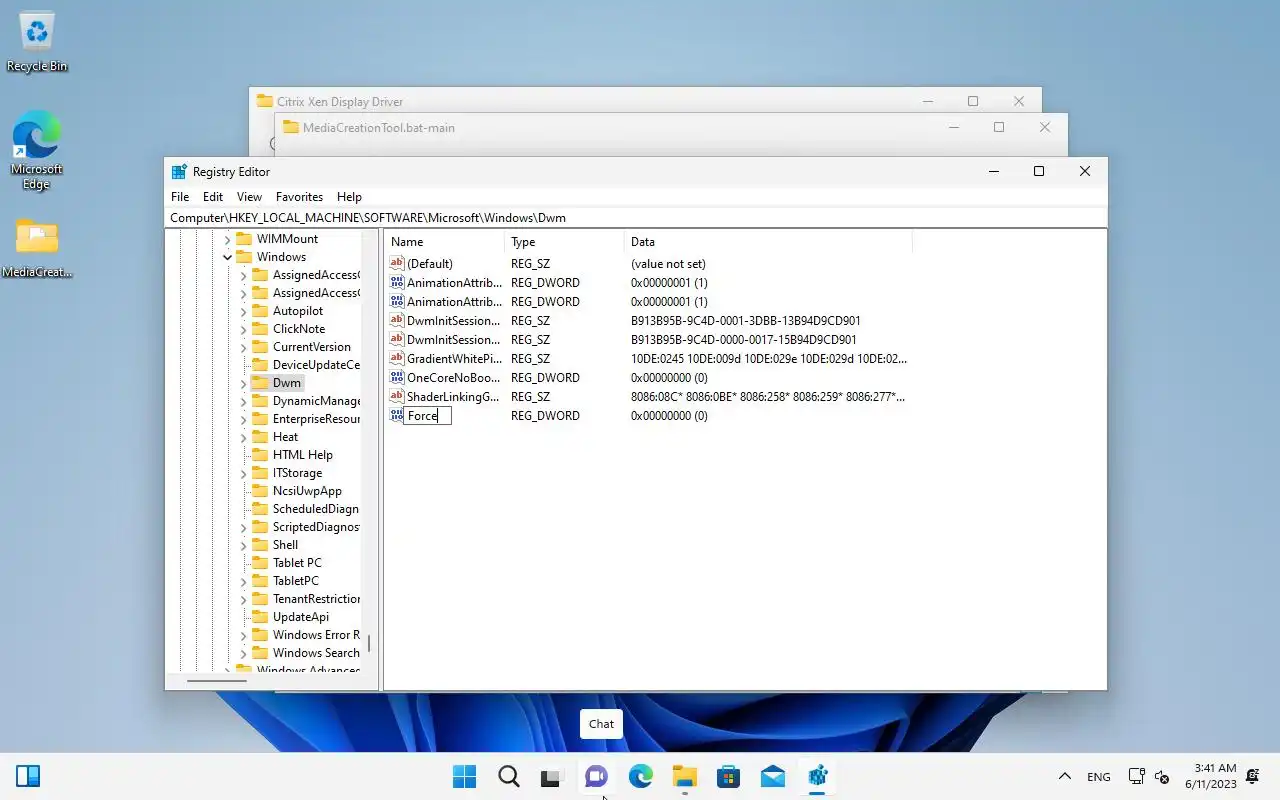Maximize the MediaCreationTool.bat-main window
The width and height of the screenshot is (1280, 800).
(x=999, y=127)
